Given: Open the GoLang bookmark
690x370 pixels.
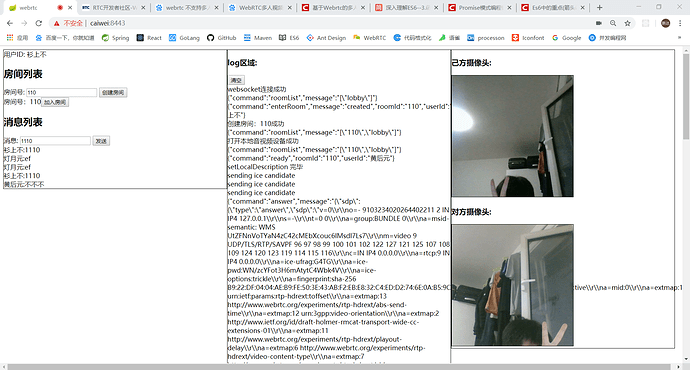Looking at the screenshot, I should [x=184, y=38].
